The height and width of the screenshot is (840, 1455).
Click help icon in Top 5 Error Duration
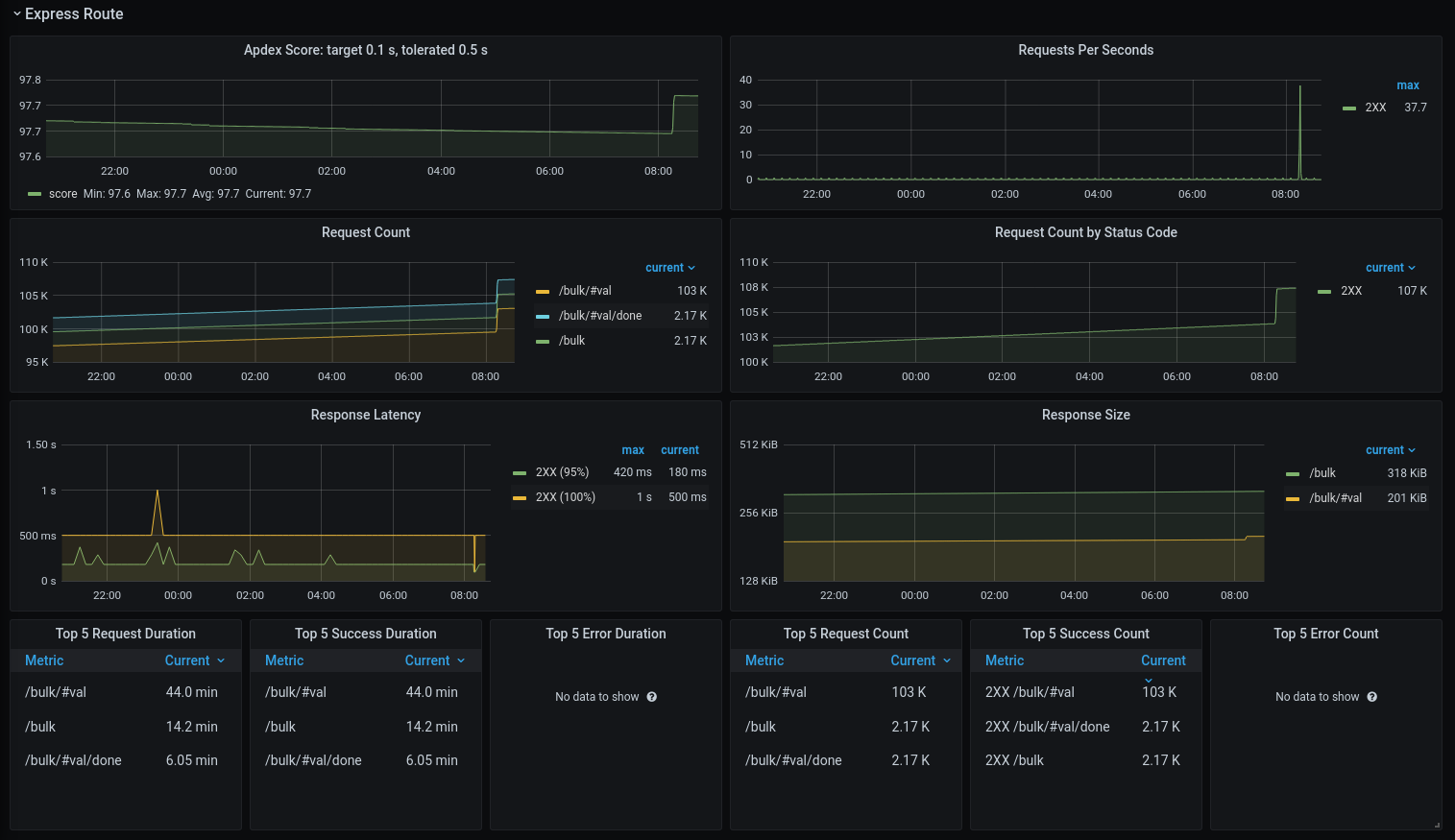pos(652,697)
